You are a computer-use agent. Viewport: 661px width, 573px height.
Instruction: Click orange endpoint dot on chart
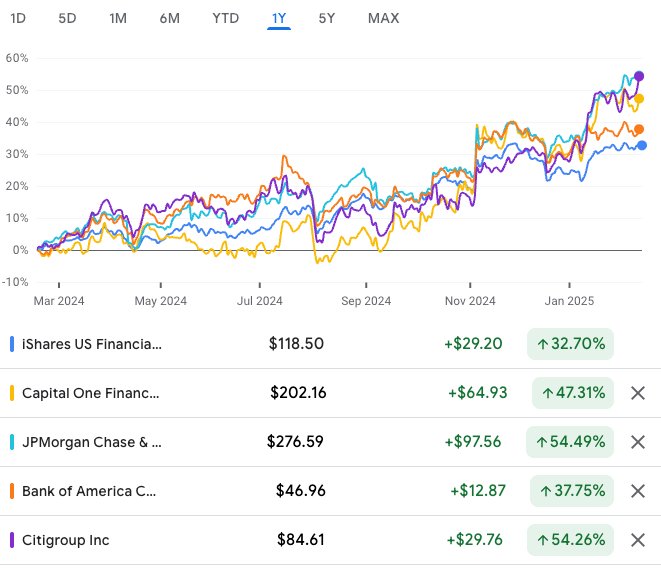point(639,129)
